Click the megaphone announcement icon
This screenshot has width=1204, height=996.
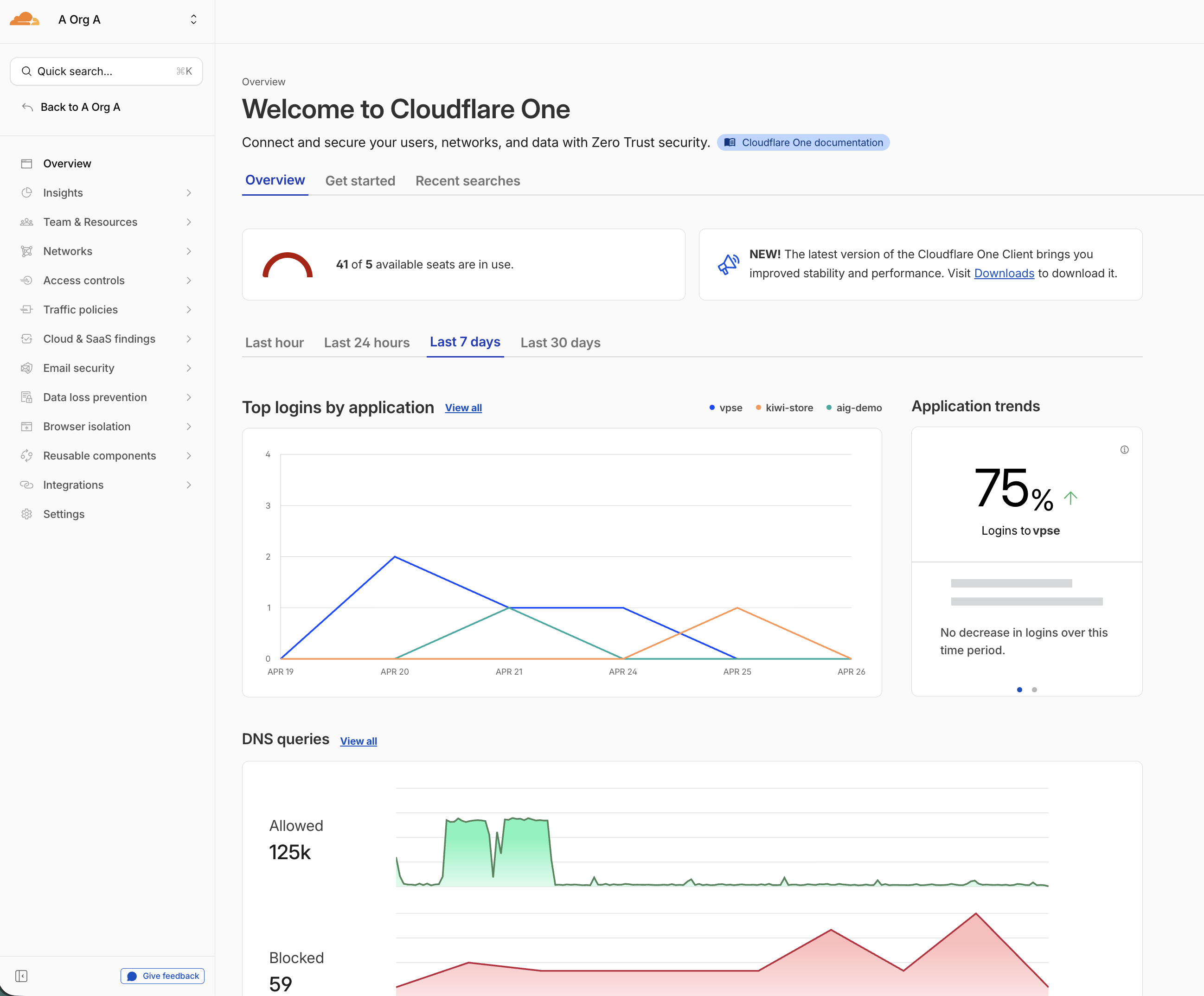pos(728,265)
